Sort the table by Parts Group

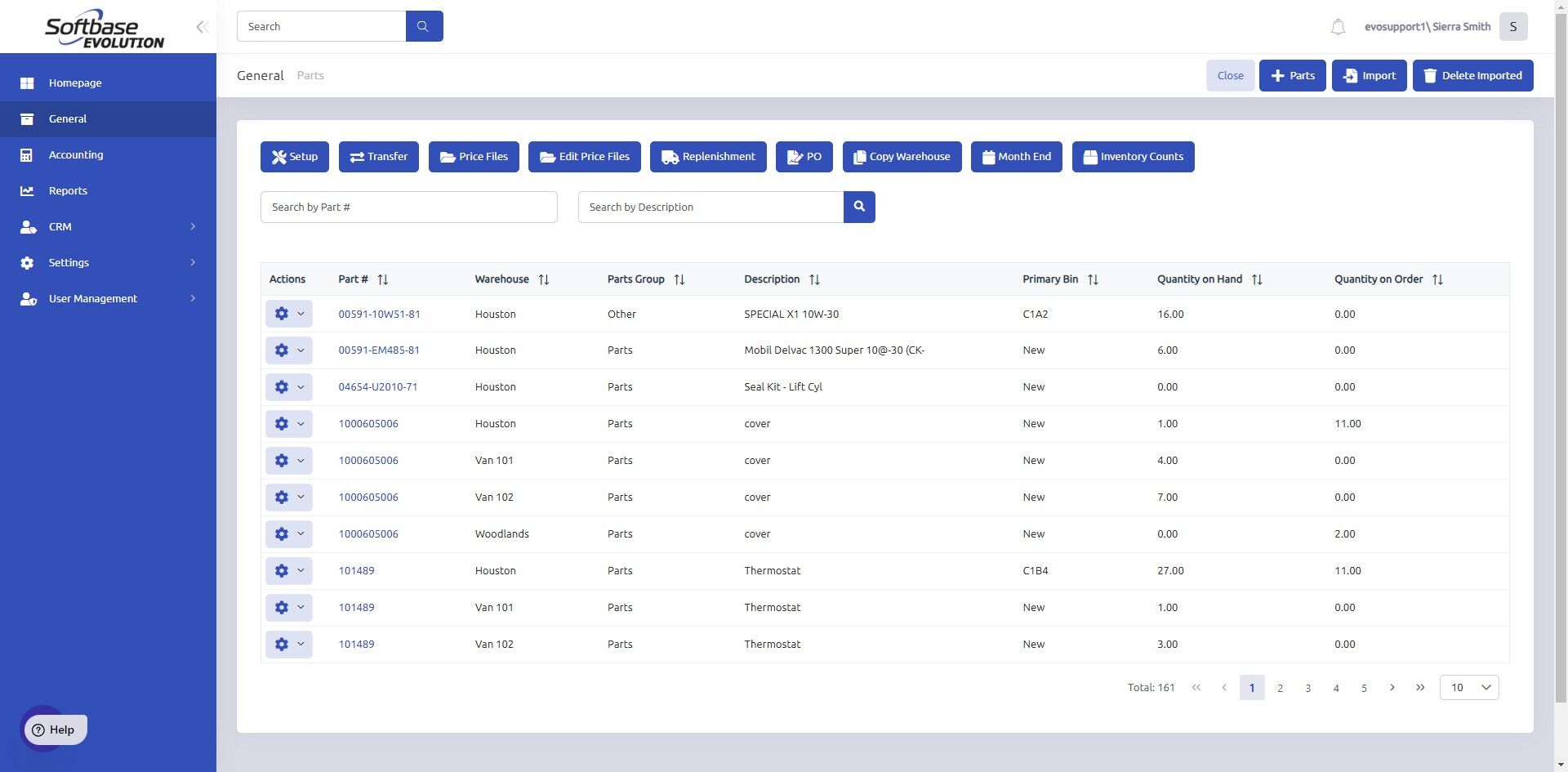point(679,279)
